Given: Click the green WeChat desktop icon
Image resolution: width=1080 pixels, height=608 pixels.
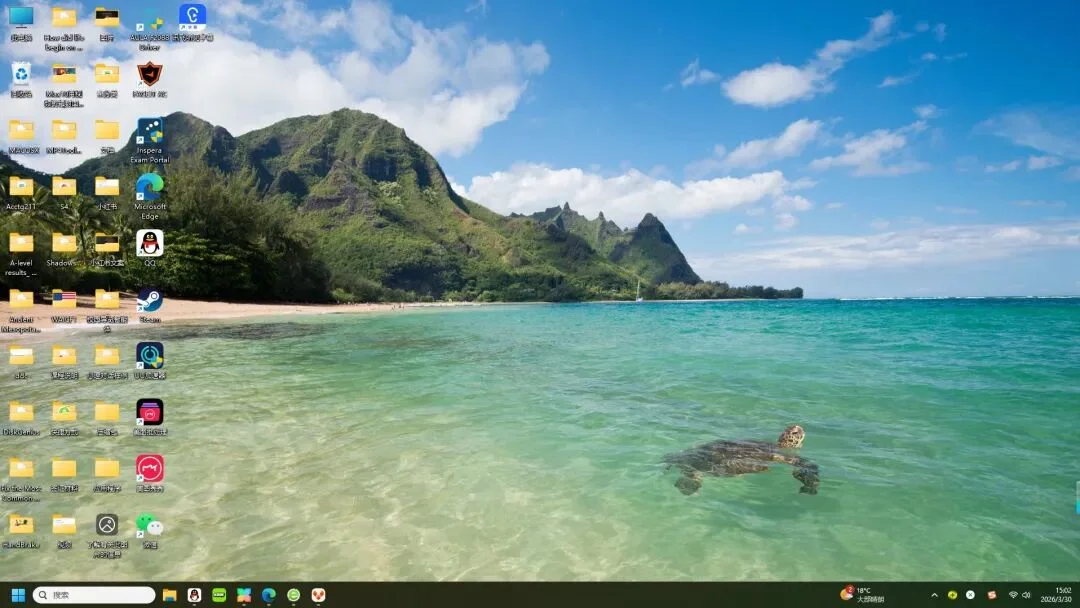Looking at the screenshot, I should tap(149, 525).
